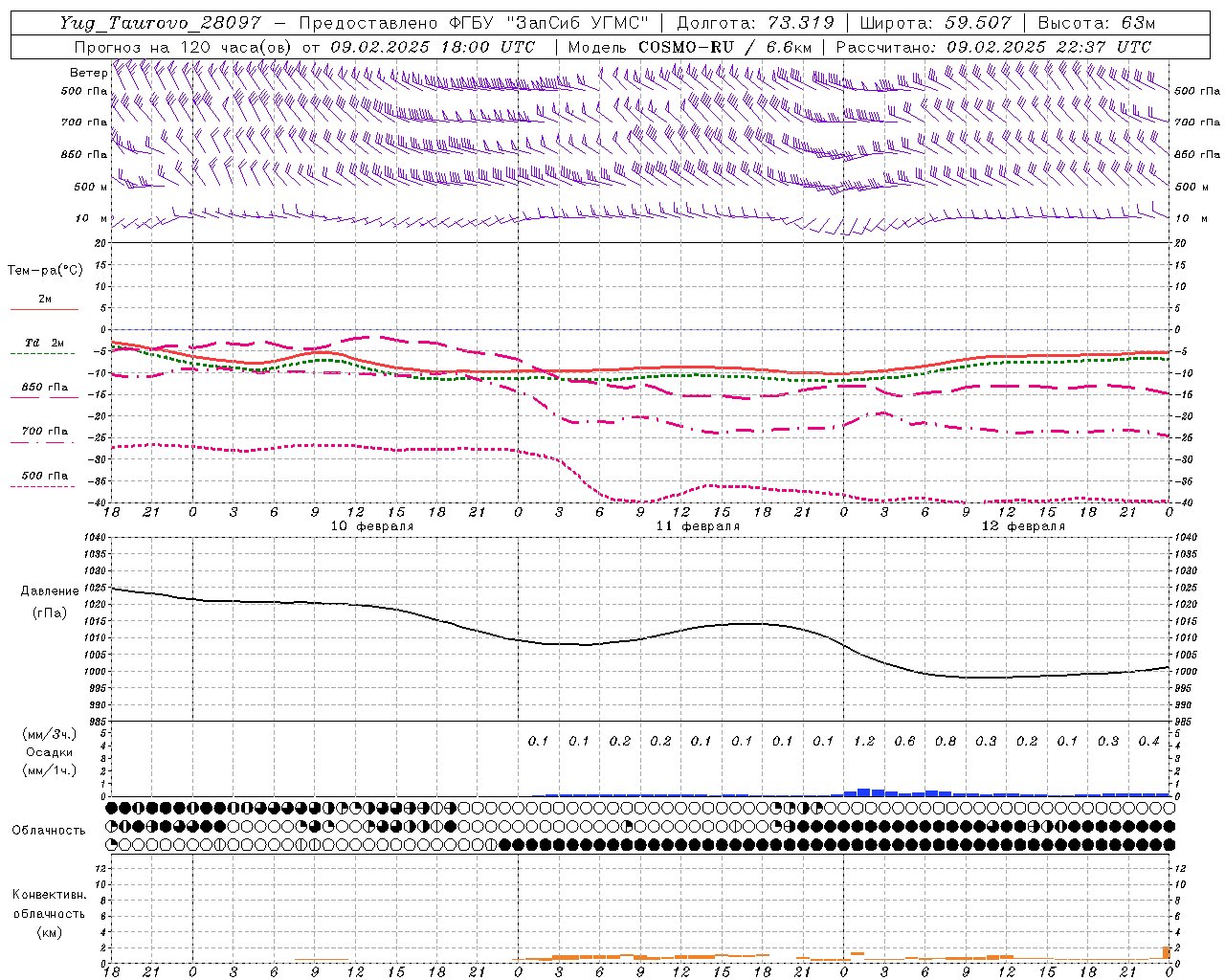1225x980 pixels.
Task: Click the Высота: 63м value
Action: (x=1097, y=23)
